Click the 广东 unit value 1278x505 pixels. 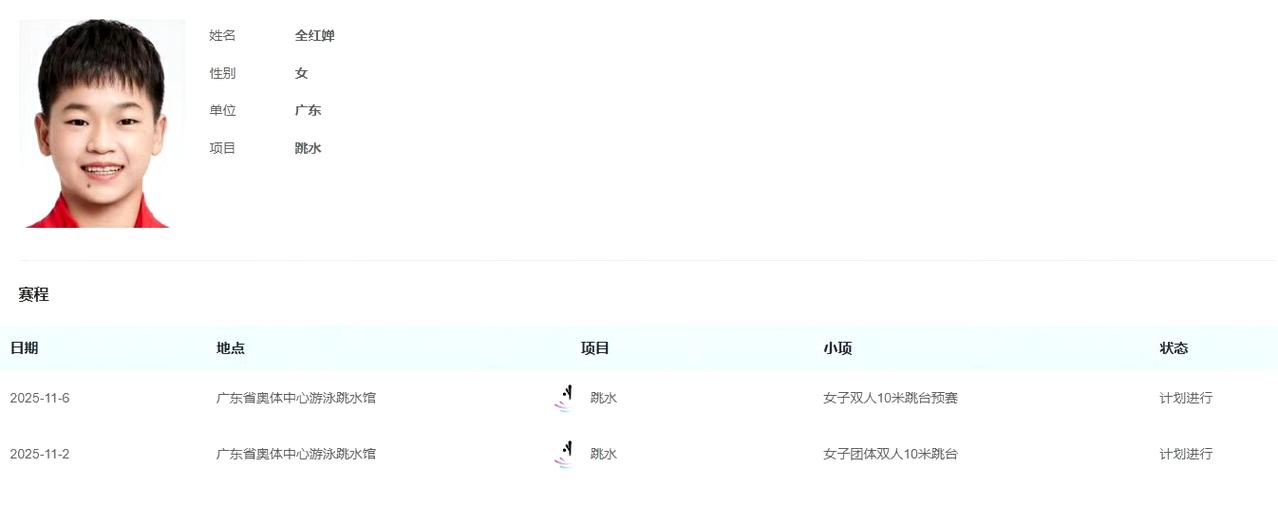click(308, 111)
